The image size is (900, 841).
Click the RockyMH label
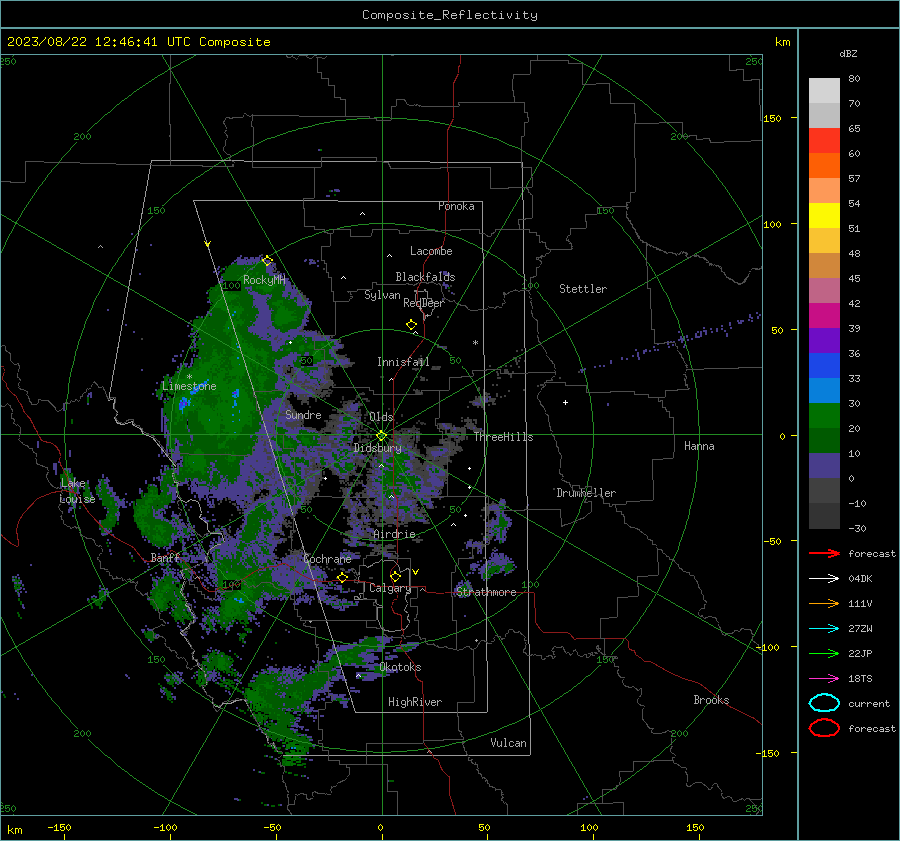point(264,280)
